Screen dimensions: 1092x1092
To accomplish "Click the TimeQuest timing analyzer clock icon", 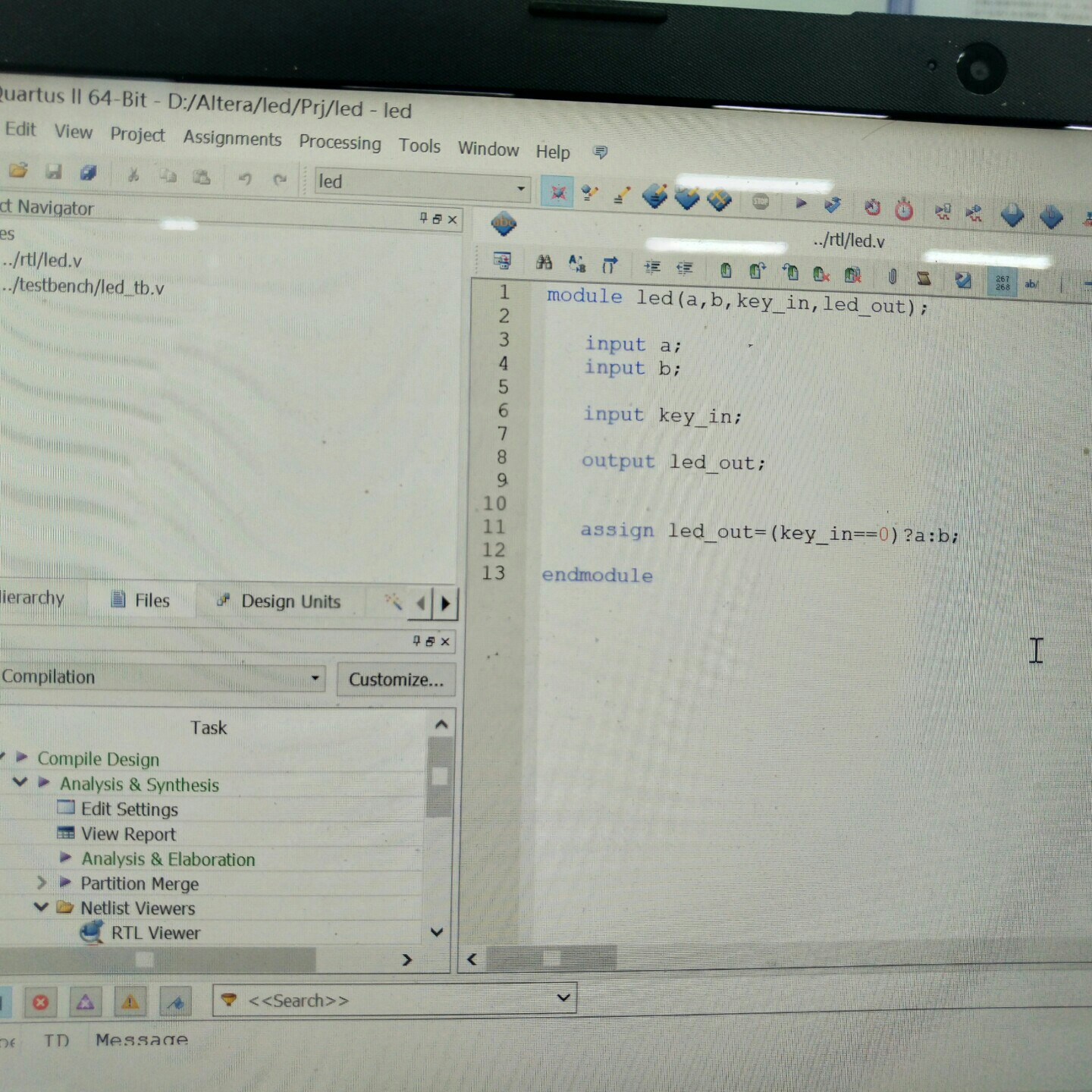I will (x=904, y=209).
